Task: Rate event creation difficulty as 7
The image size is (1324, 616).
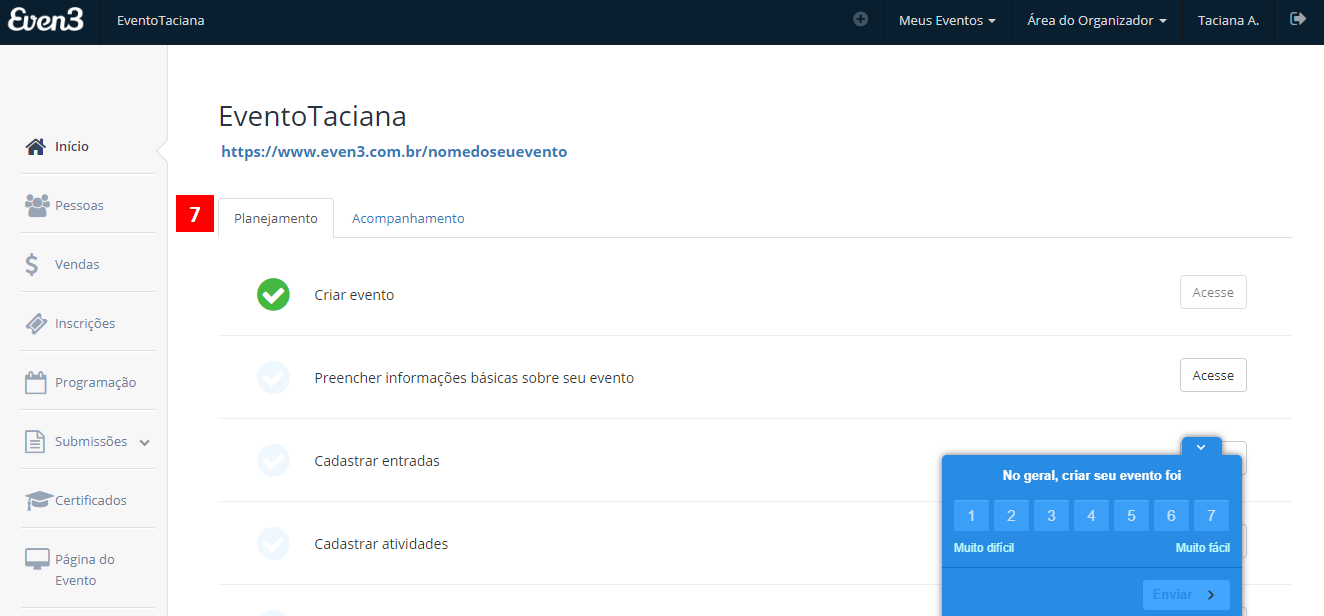Action: coord(1211,515)
